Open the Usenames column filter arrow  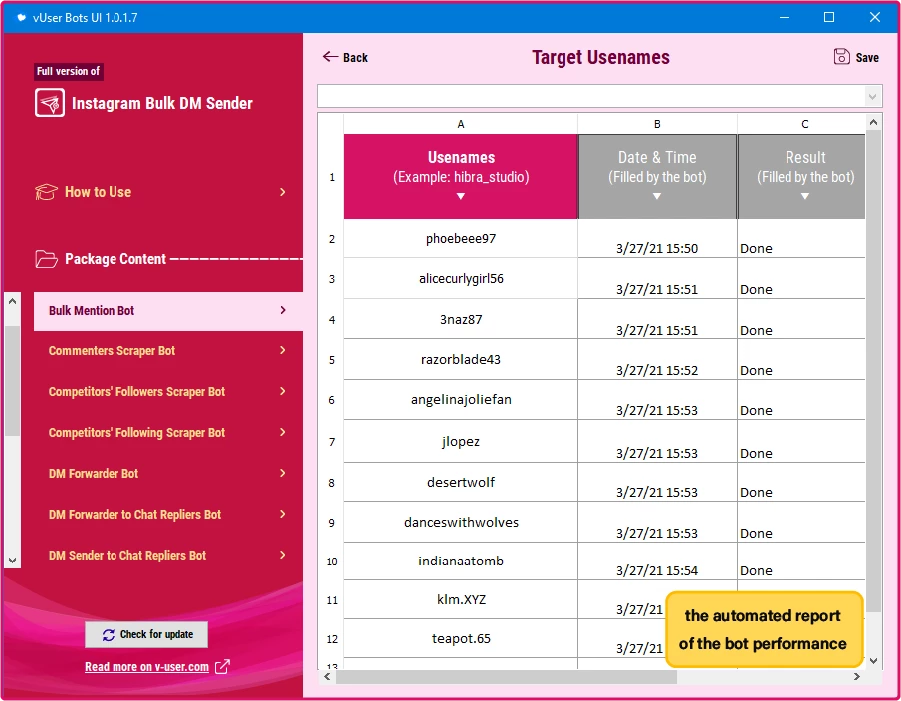click(x=460, y=197)
